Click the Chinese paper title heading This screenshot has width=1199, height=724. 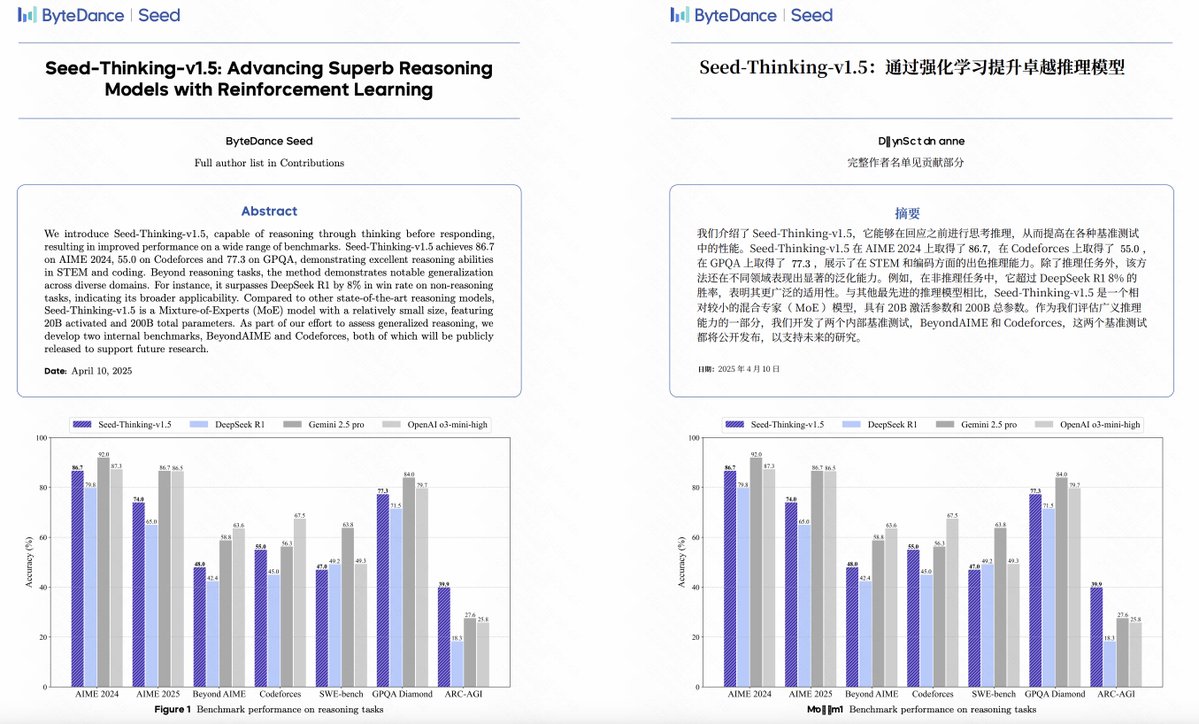click(911, 68)
